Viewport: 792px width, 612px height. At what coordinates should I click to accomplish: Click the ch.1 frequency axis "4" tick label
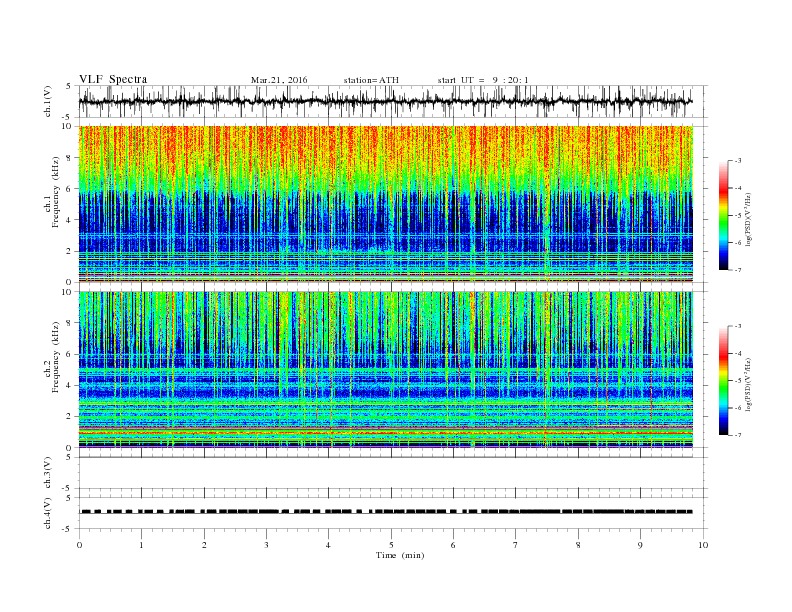click(x=69, y=220)
